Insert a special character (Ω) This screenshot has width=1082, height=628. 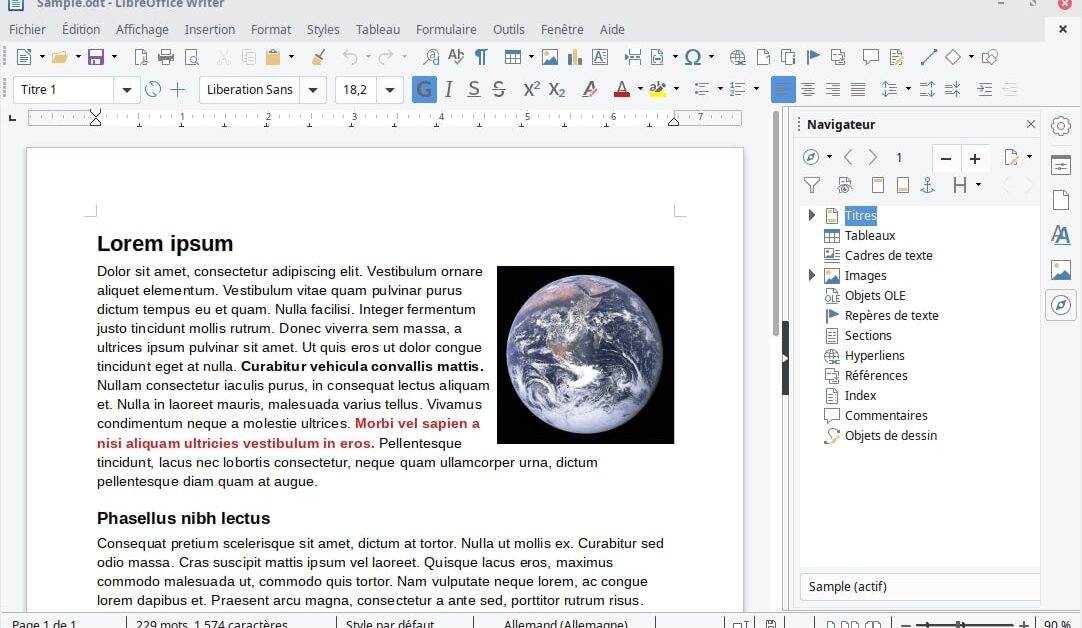click(694, 57)
